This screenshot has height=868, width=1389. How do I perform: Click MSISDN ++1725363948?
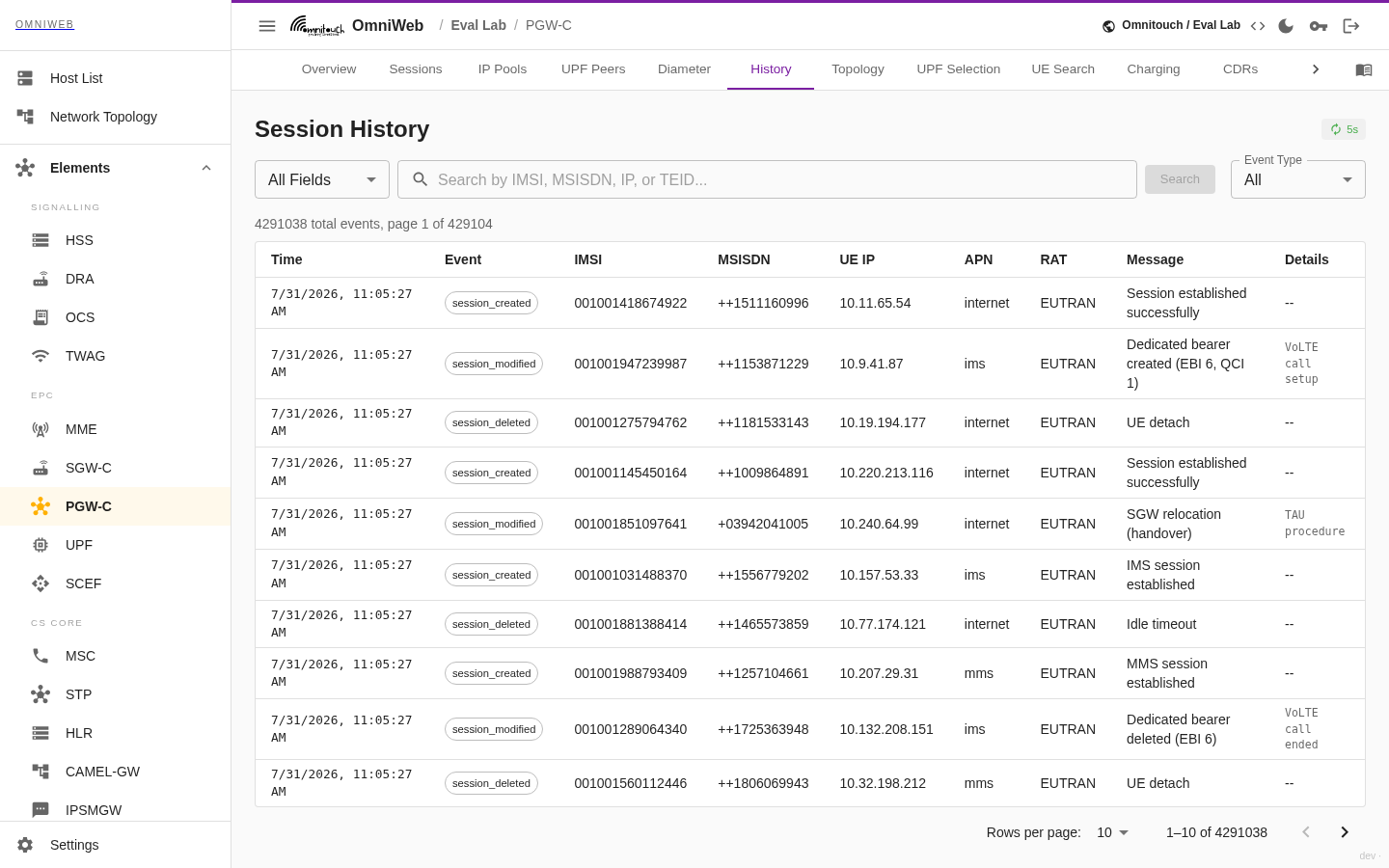763,729
